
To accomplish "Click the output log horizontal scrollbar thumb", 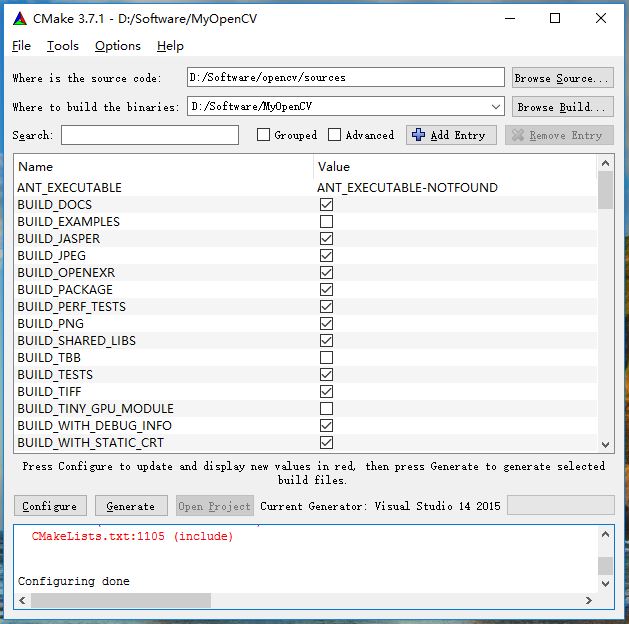I will click(121, 600).
